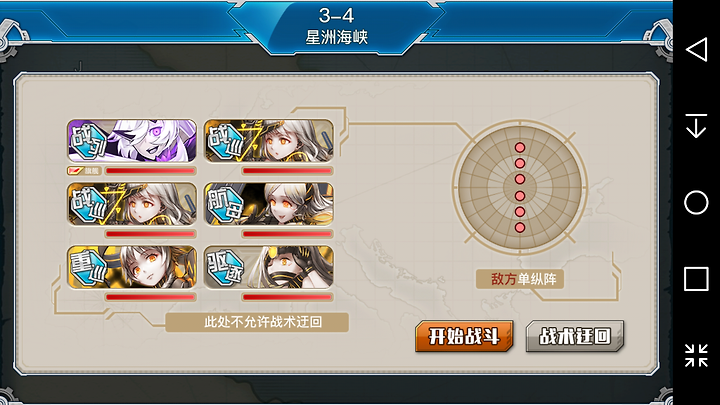Click the 战术迂回 tactical detour button
Viewport: 720px width, 405px height.
575,336
